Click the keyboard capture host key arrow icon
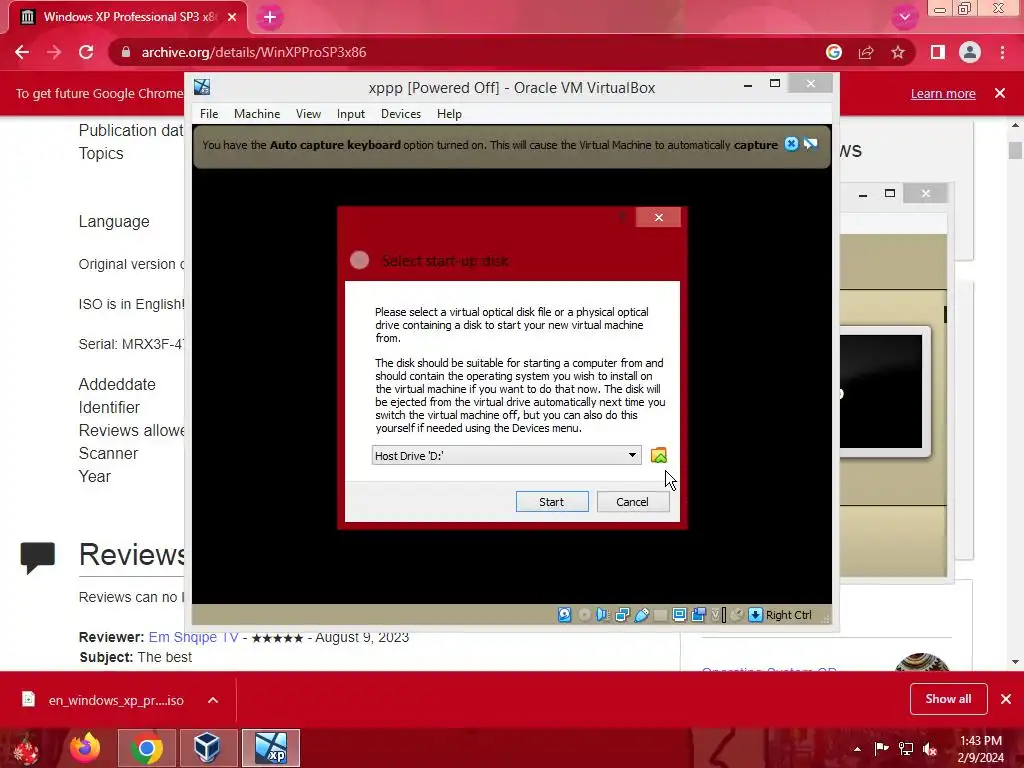 [756, 615]
